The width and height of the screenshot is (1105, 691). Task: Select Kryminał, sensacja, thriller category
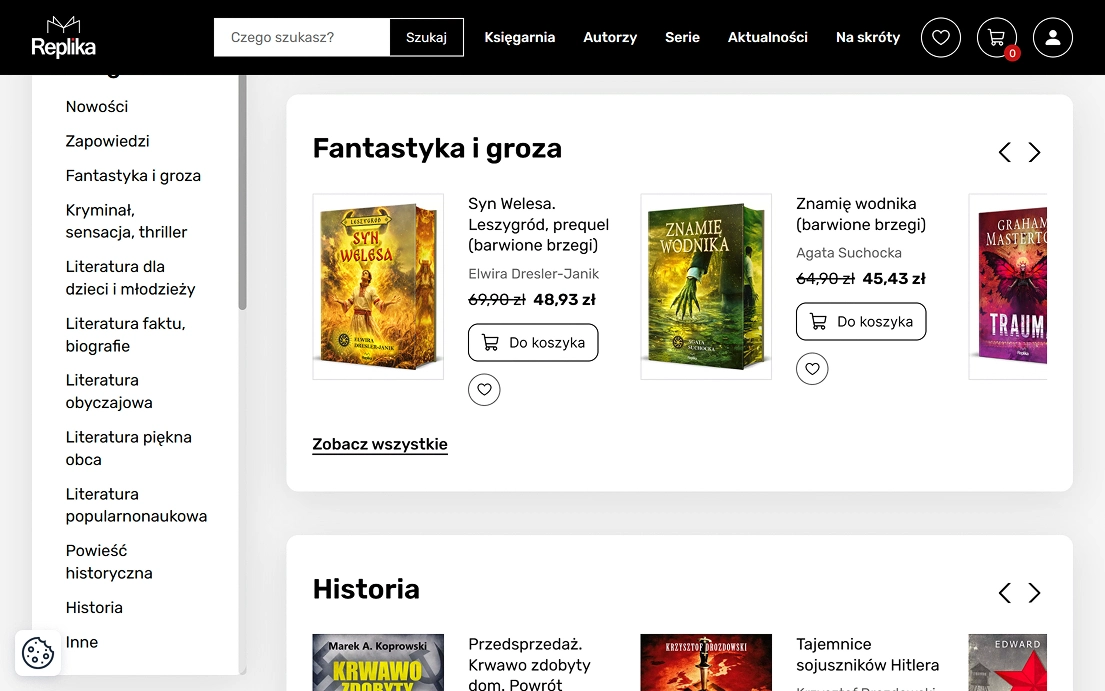[x=126, y=221]
